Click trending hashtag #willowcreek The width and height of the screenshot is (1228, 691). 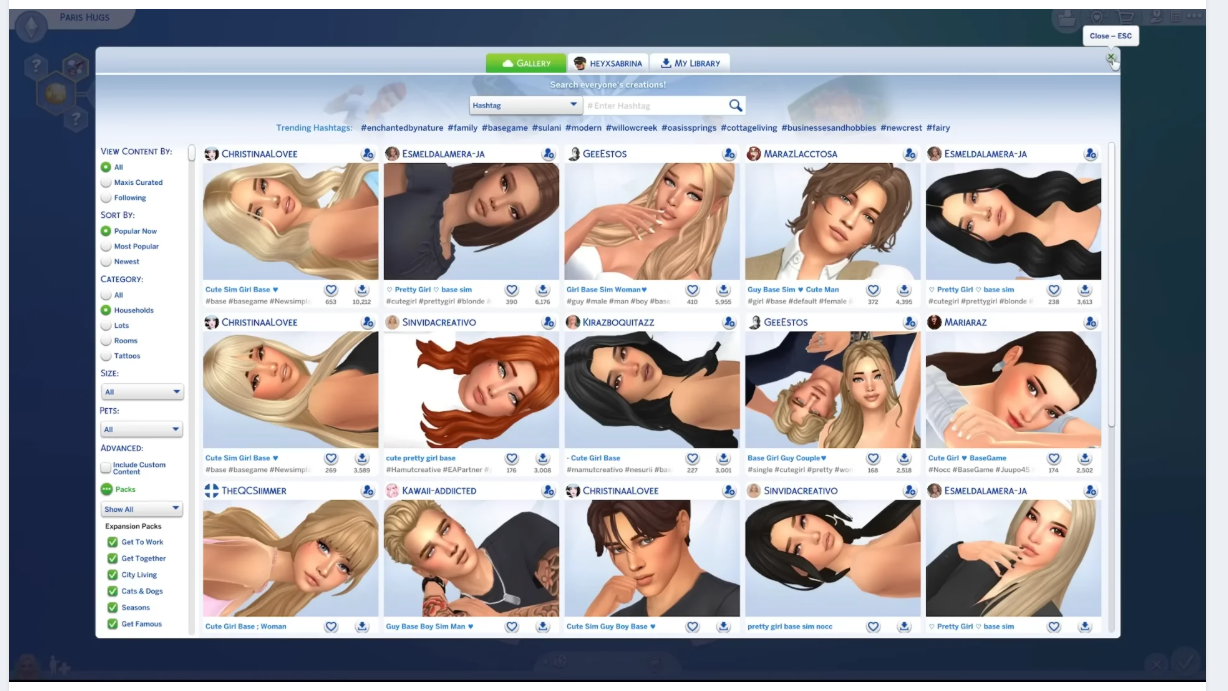(633, 128)
